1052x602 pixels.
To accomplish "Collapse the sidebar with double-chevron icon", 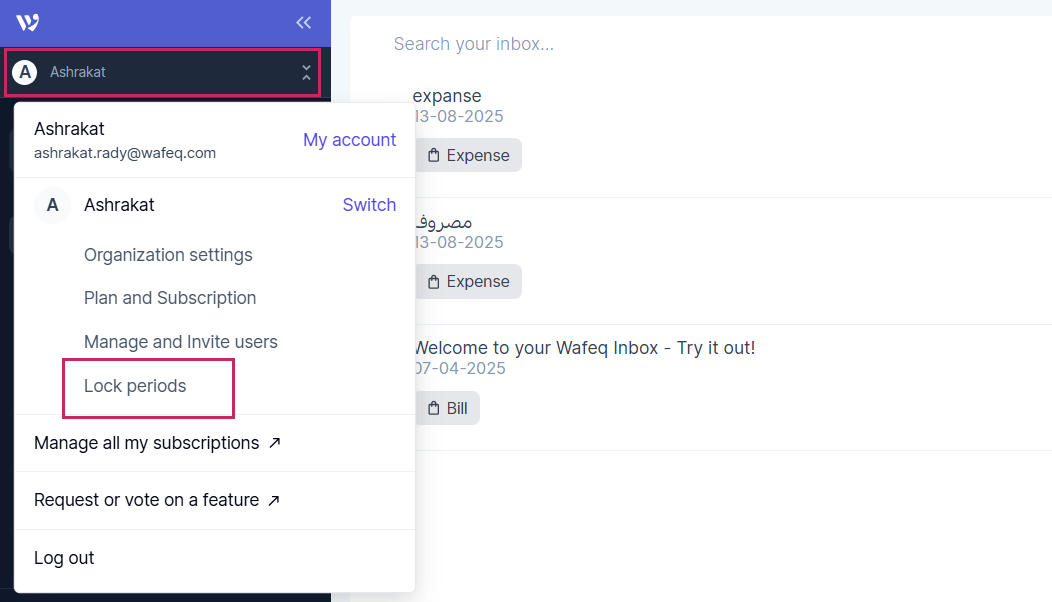I will coord(304,22).
